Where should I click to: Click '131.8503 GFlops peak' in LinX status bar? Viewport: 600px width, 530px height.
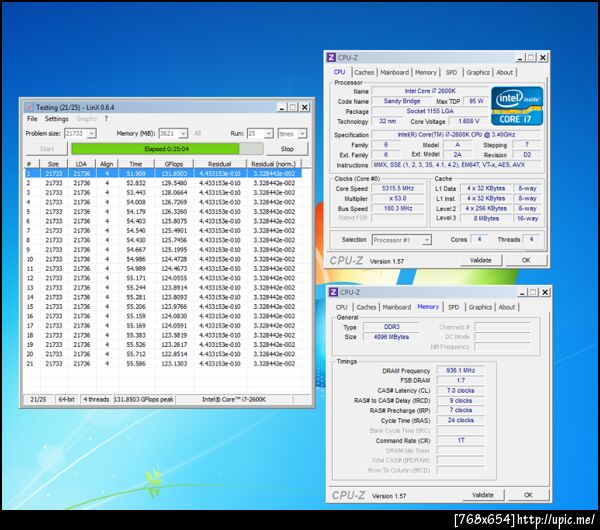click(144, 399)
